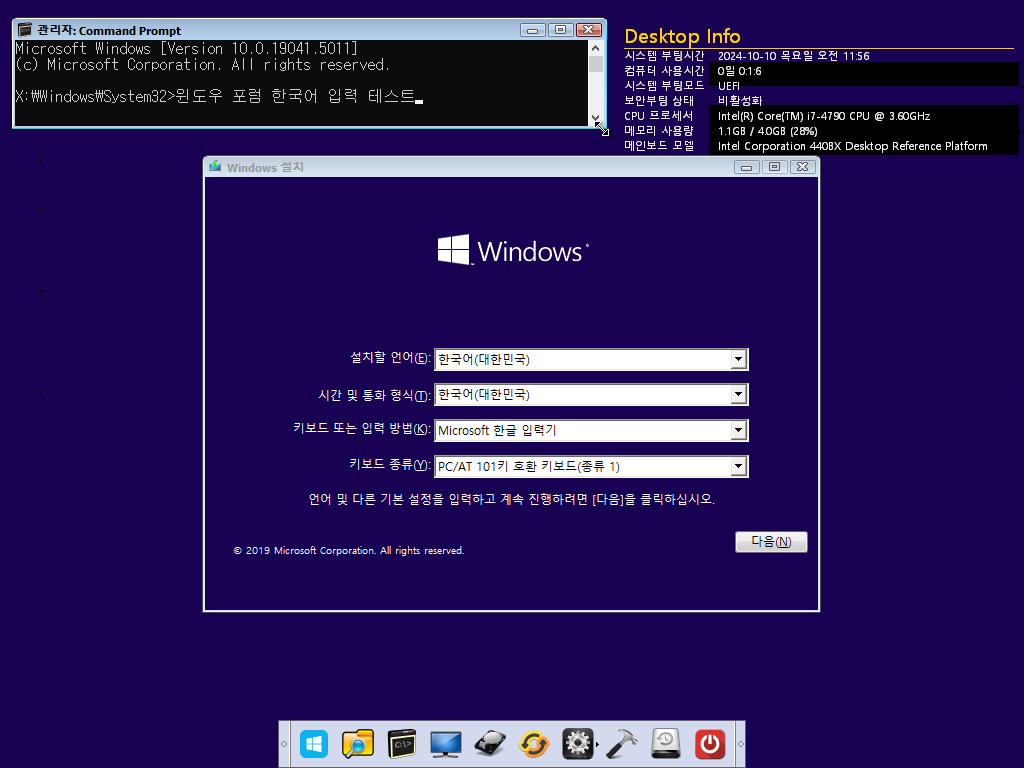
Task: Launch the command prompt dock icon
Action: (402, 744)
